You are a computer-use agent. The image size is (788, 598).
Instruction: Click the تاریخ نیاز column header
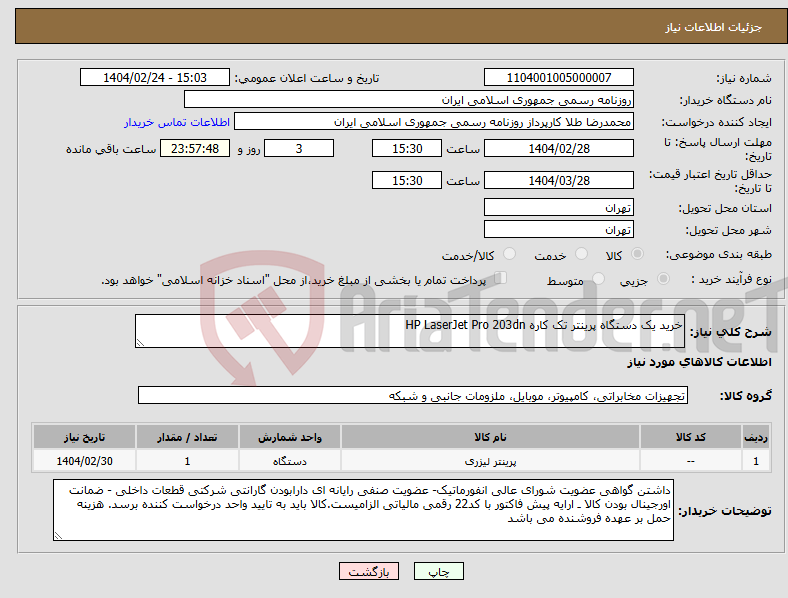pyautogui.click(x=84, y=437)
